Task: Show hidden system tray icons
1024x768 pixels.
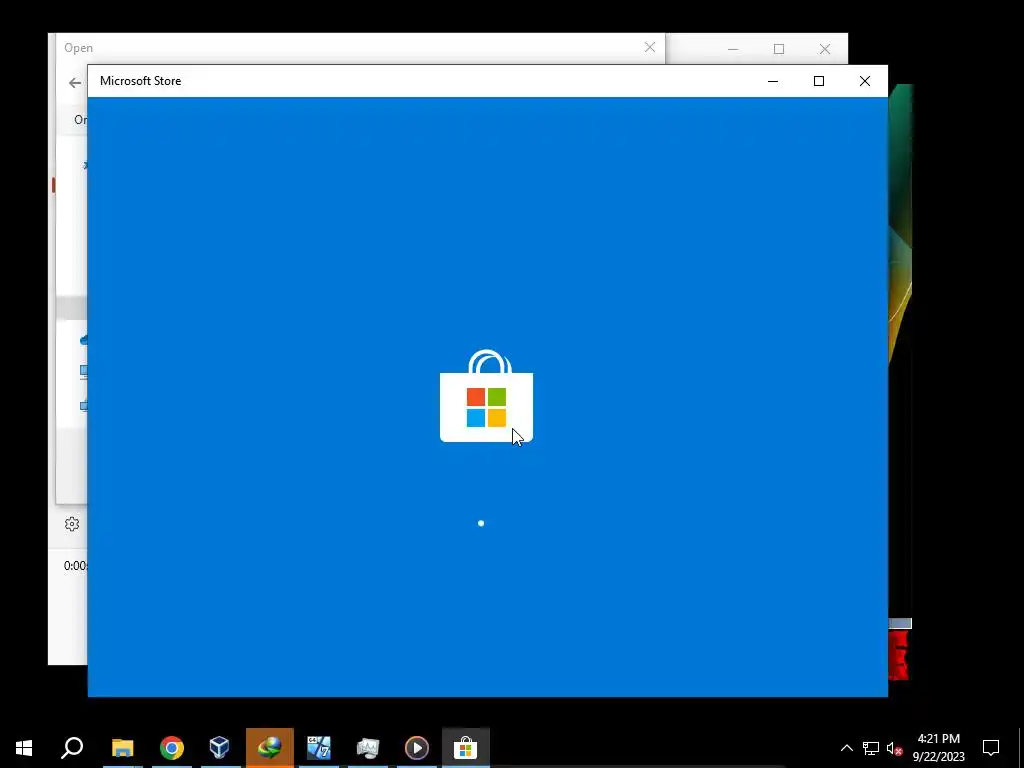Action: tap(846, 748)
